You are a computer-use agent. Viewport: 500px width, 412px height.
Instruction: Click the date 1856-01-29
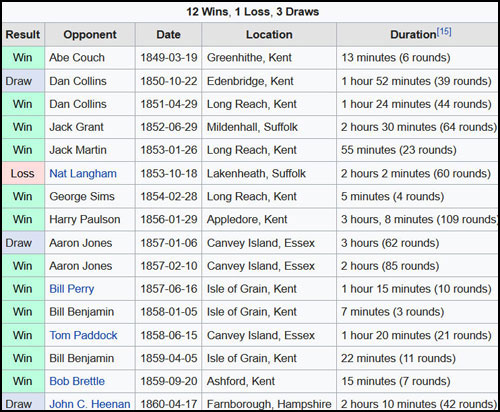(x=168, y=219)
